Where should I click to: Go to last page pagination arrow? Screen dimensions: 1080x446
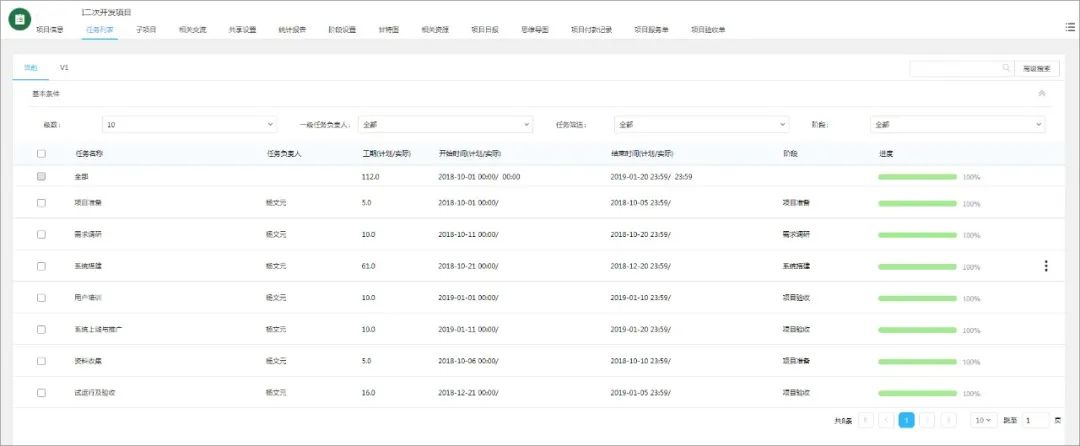coord(948,420)
